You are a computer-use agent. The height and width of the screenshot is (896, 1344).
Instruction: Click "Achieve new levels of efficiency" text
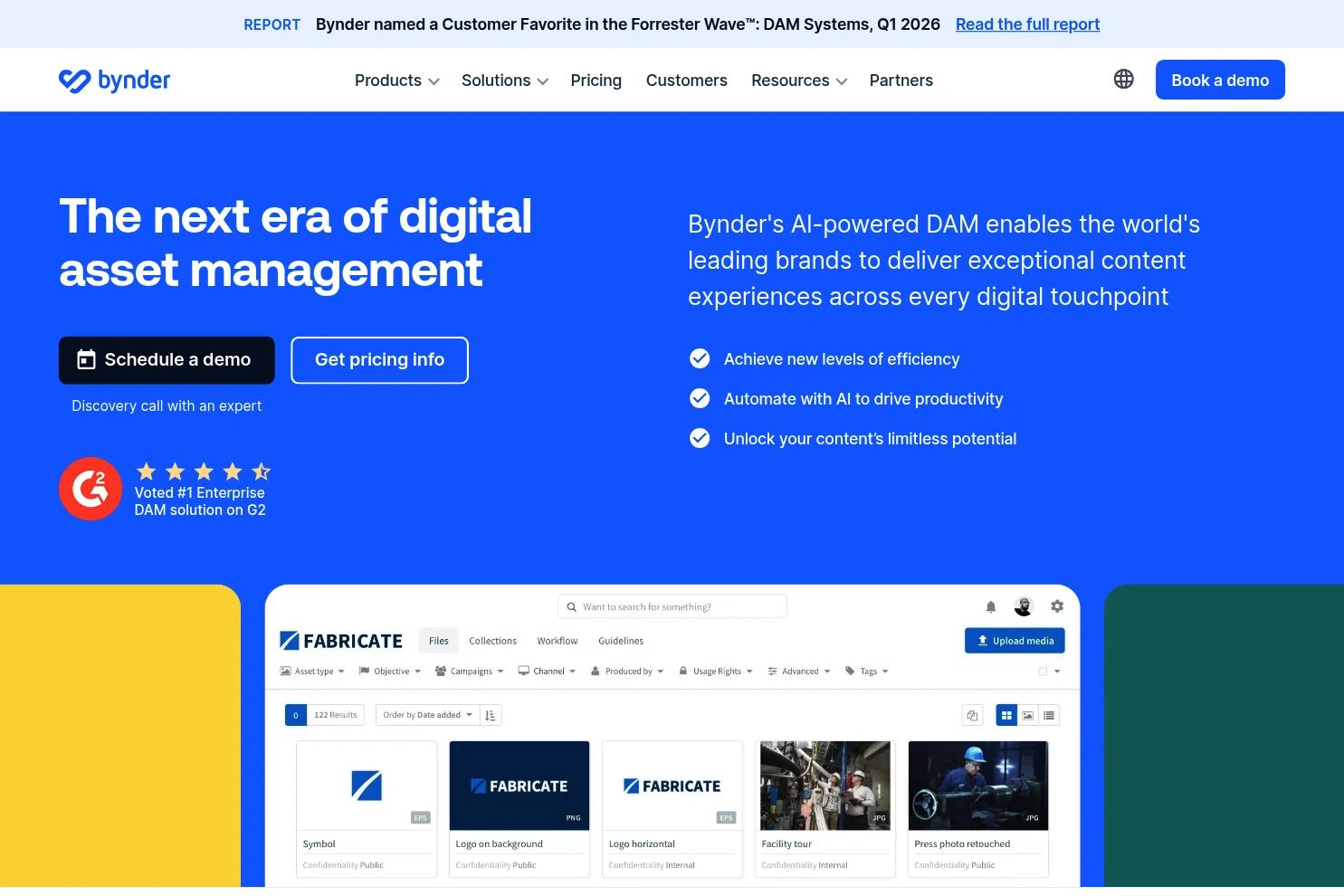(842, 359)
